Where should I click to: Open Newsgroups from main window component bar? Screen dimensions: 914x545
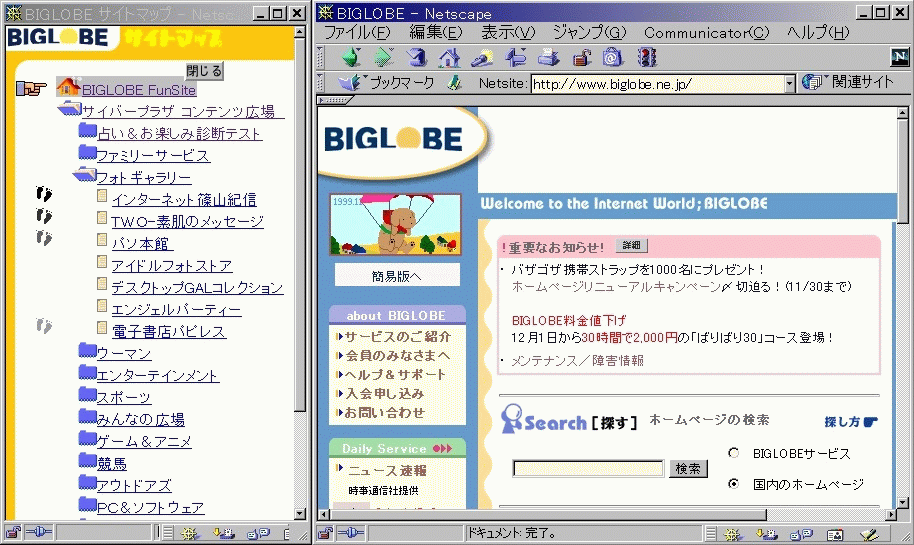[801, 533]
